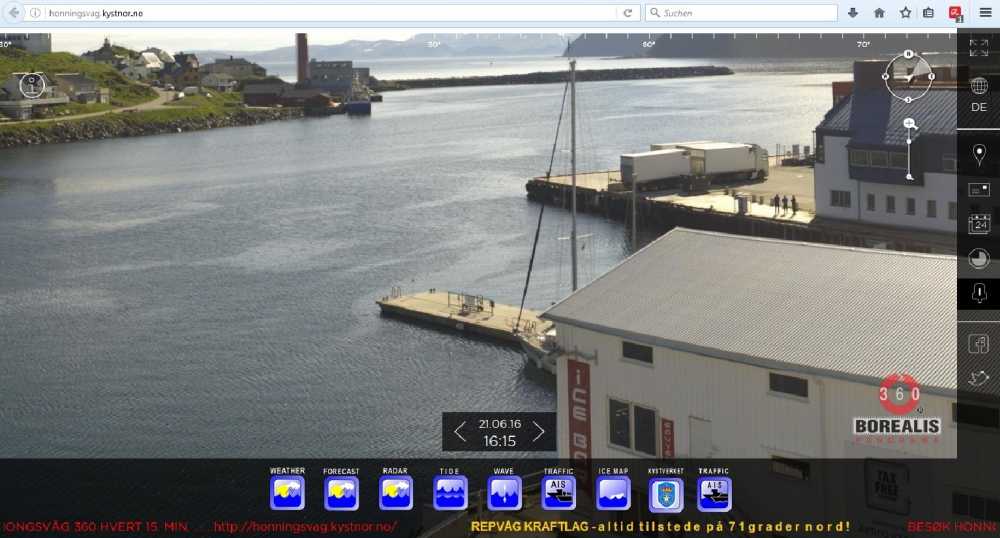1000x538 pixels.
Task: Open the postcard image icon in sidebar
Action: (979, 189)
